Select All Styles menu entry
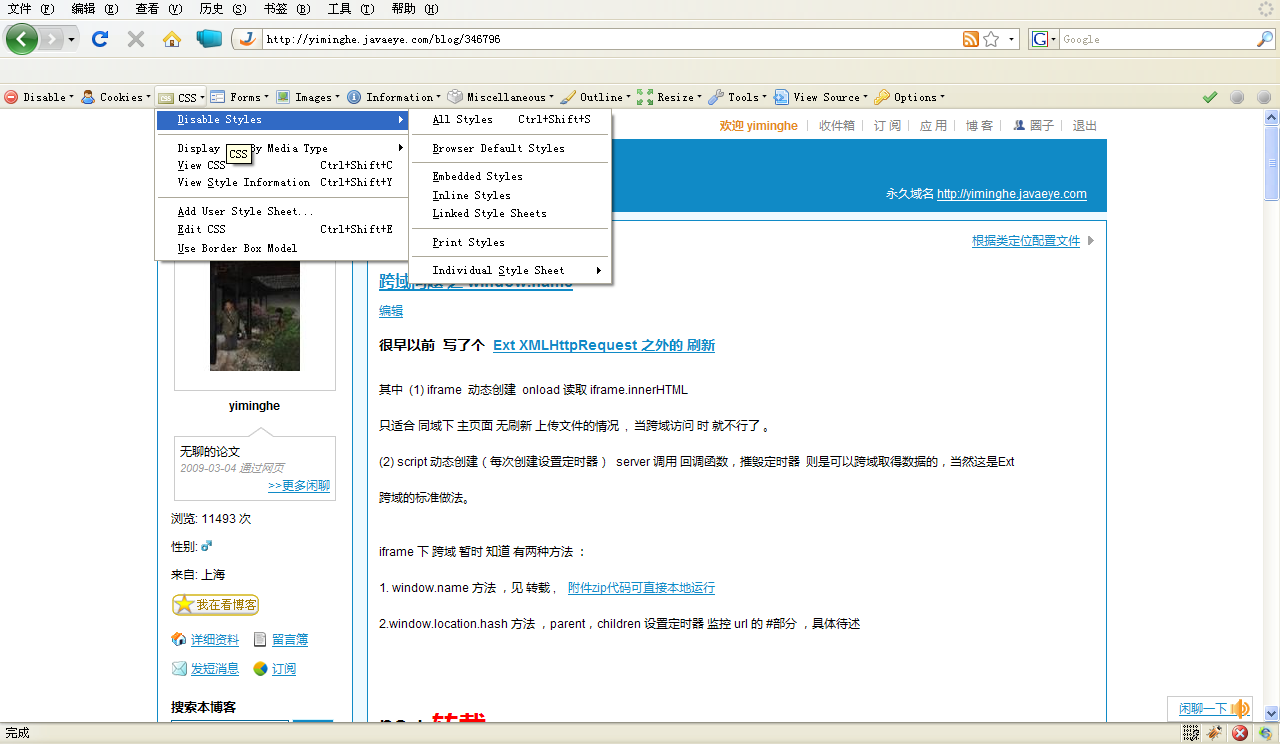Screen dimensions: 1280x744 pos(462,119)
